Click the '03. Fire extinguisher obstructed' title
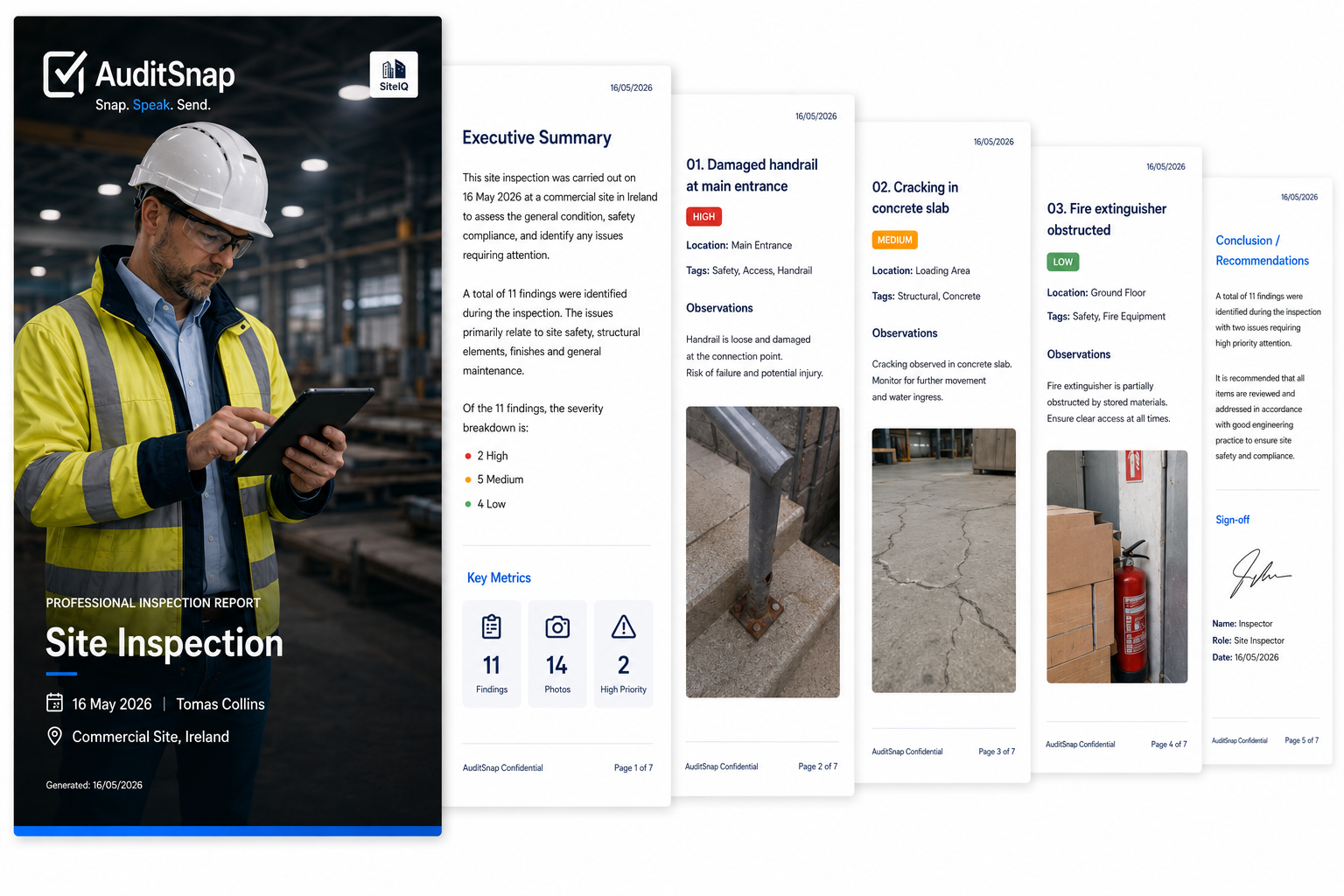 (1107, 219)
